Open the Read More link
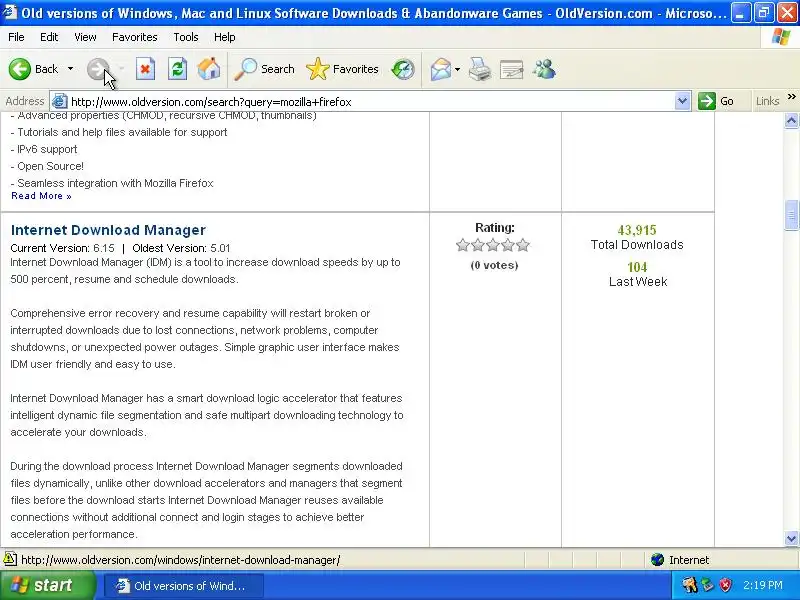Screen dimensions: 800x600 pyautogui.click(x=41, y=196)
